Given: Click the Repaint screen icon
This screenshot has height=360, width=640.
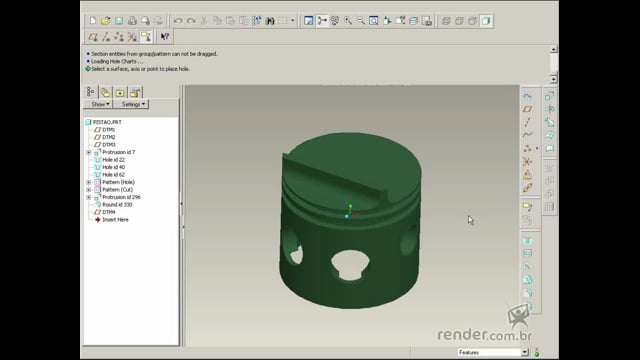Looking at the screenshot, I should tap(309, 20).
